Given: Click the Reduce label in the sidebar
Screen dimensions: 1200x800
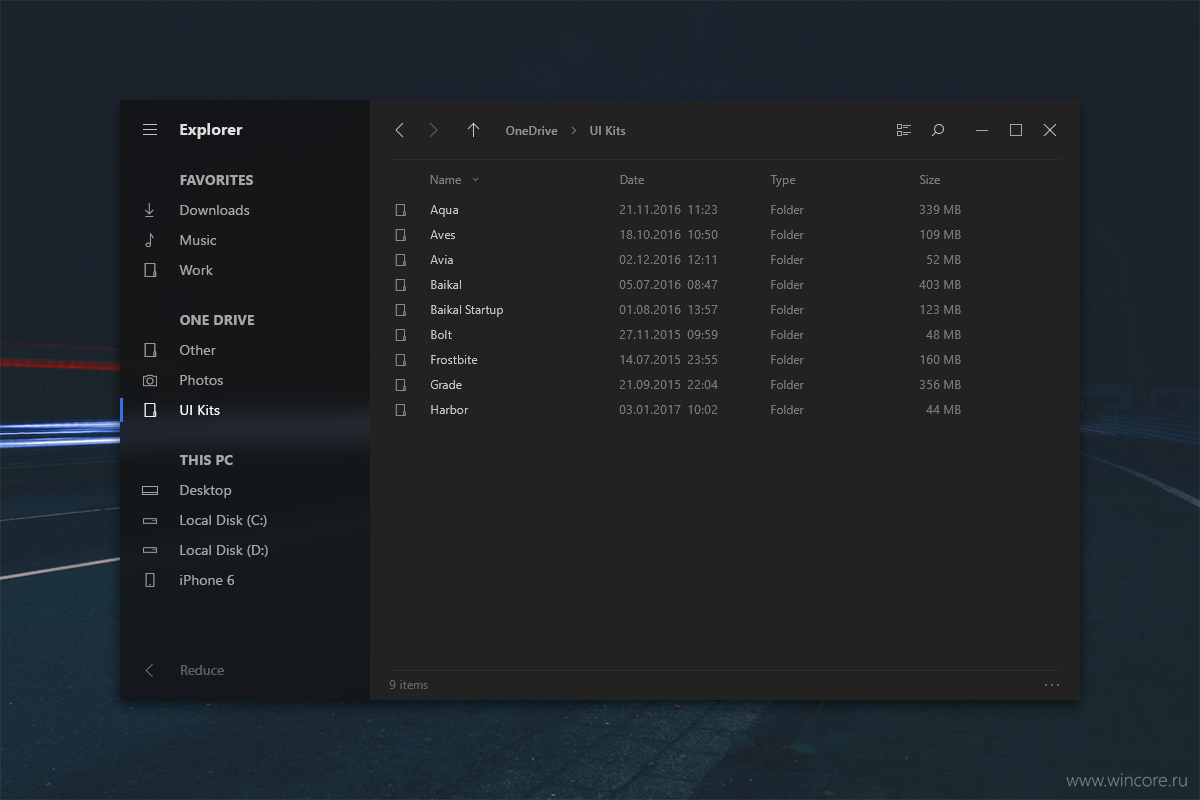Looking at the screenshot, I should [x=202, y=670].
